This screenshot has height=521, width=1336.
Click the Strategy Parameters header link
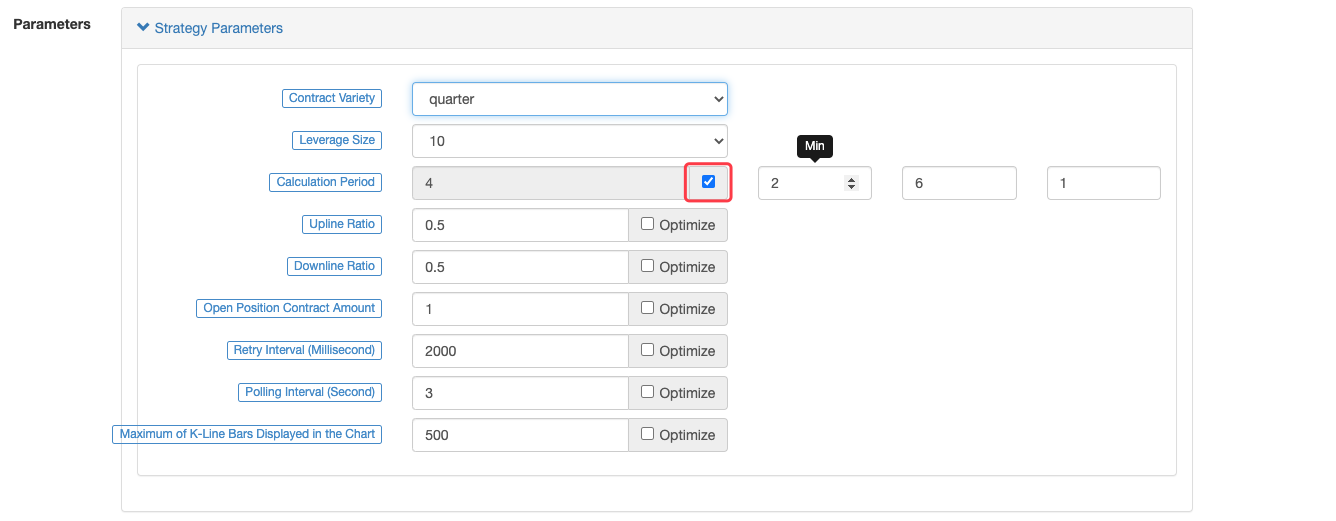pyautogui.click(x=218, y=28)
